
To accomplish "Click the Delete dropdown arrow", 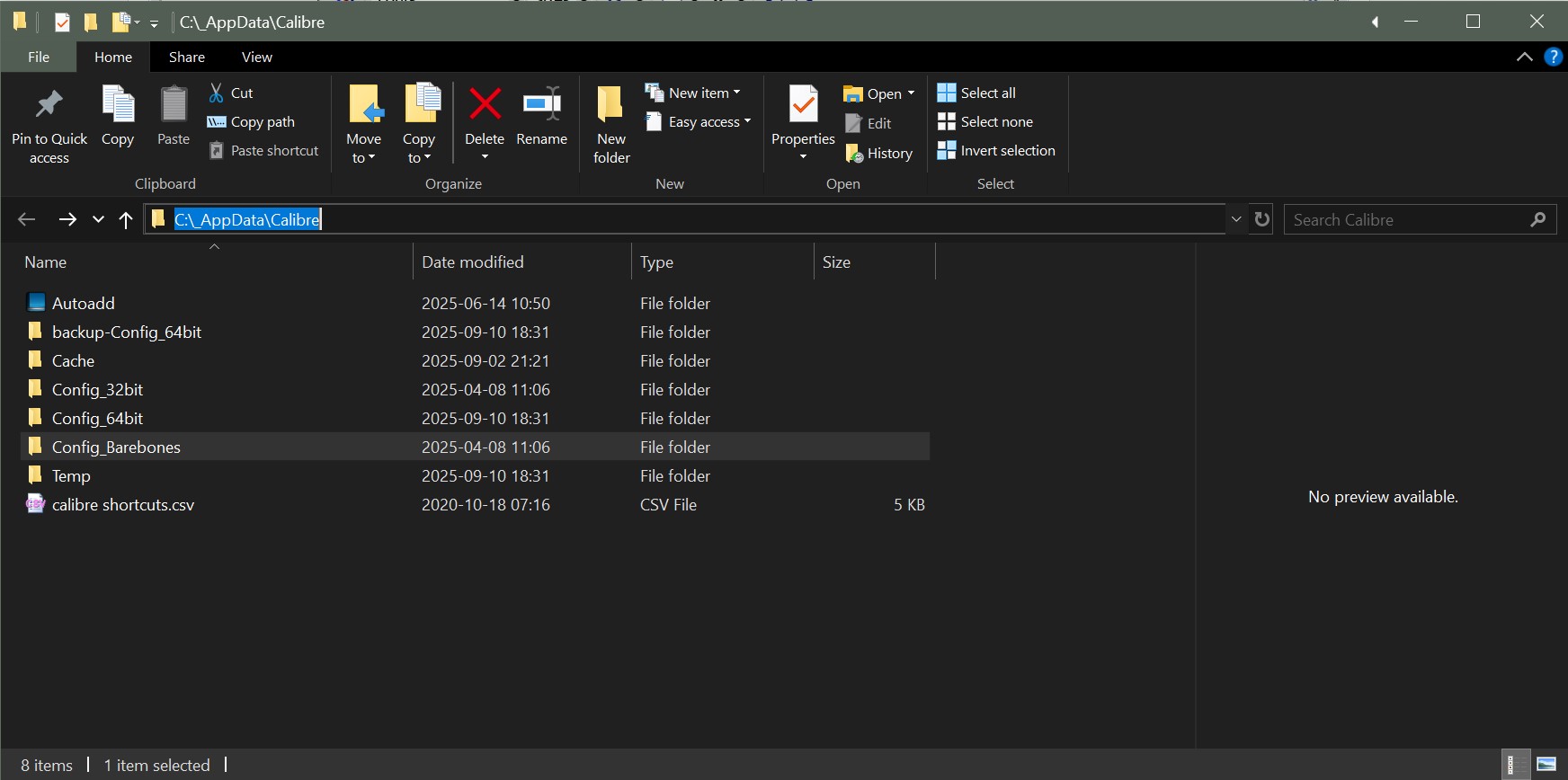I will point(485,157).
